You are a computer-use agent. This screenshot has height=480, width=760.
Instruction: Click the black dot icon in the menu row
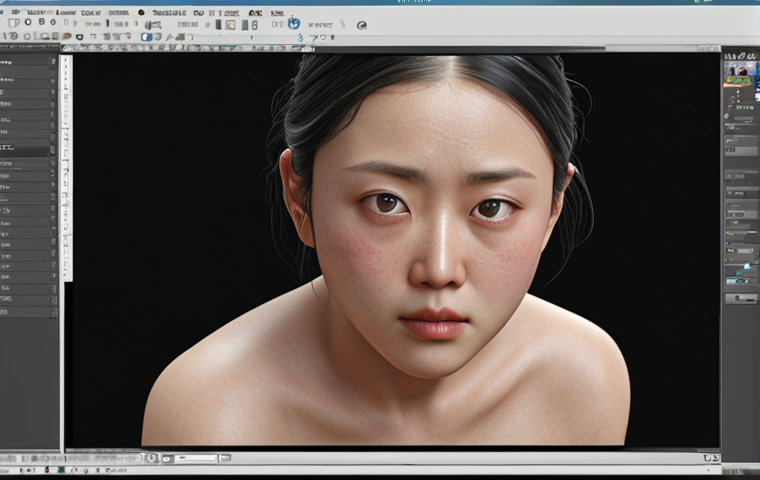[141, 12]
